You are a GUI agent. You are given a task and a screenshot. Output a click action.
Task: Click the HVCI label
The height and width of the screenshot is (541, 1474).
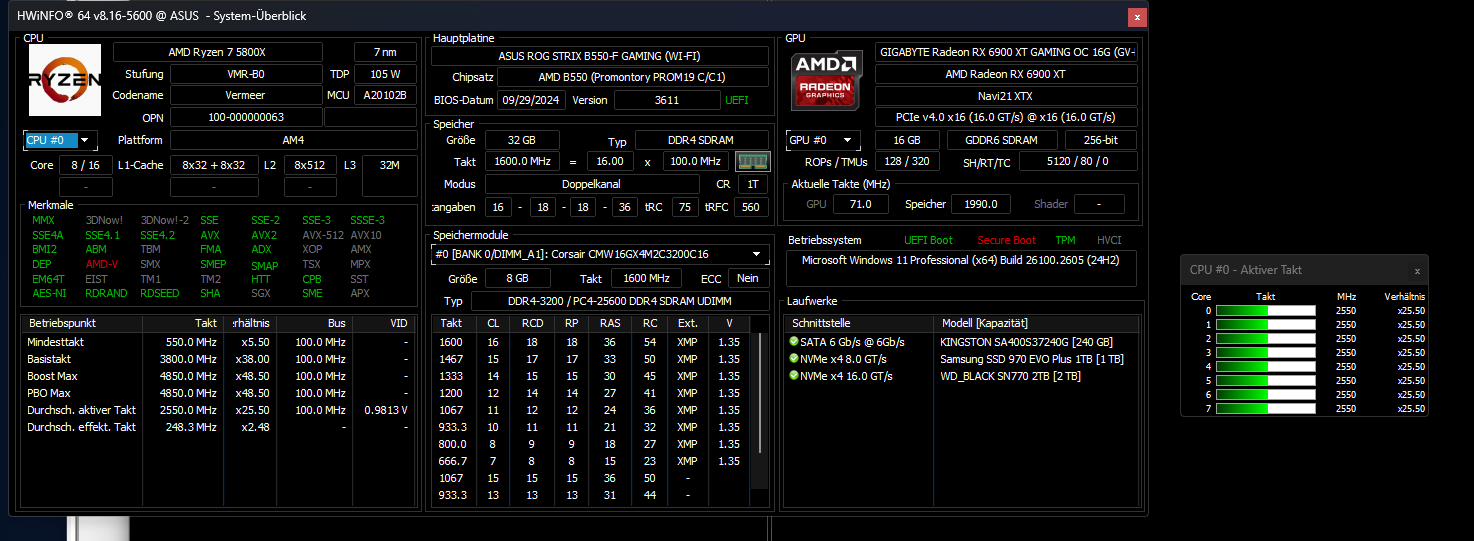coord(1109,240)
